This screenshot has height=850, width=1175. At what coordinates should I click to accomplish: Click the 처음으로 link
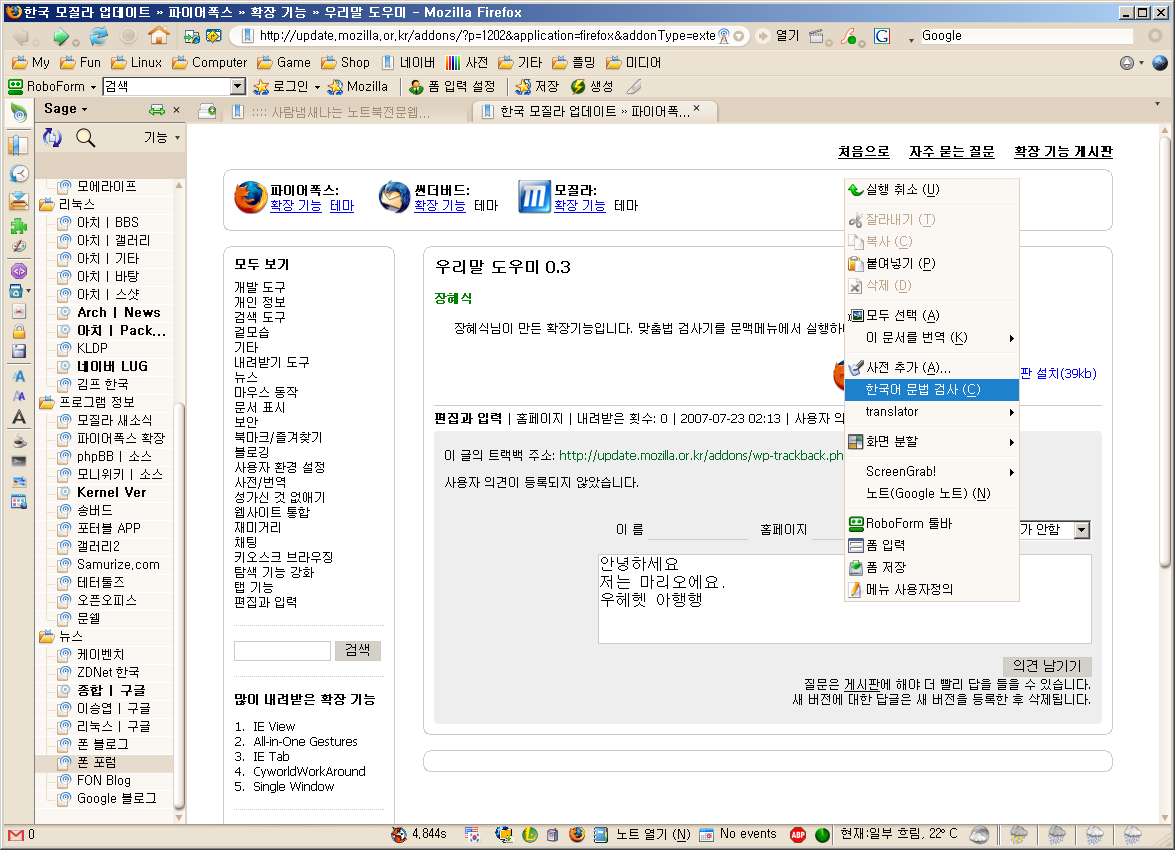coord(863,151)
